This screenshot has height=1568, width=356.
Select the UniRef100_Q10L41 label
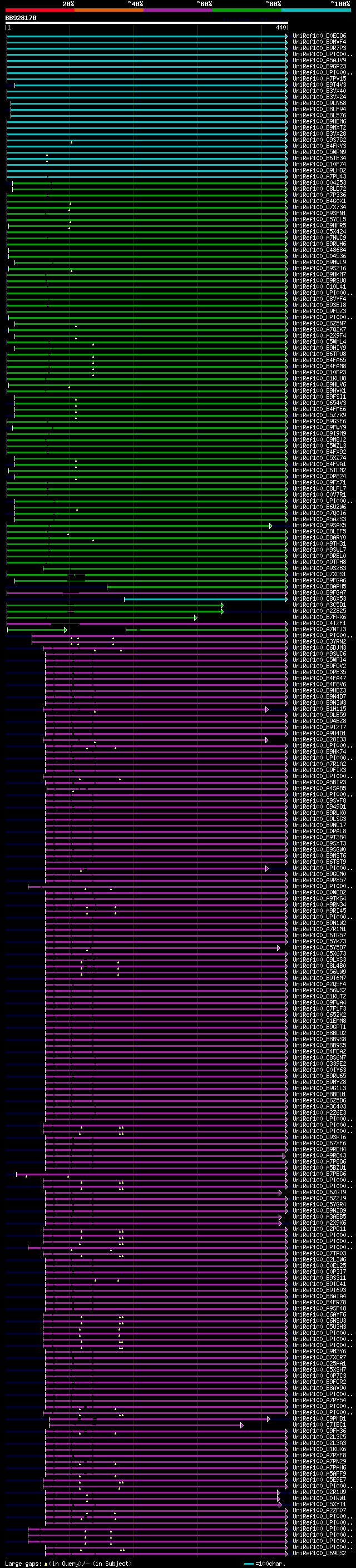(x=319, y=286)
